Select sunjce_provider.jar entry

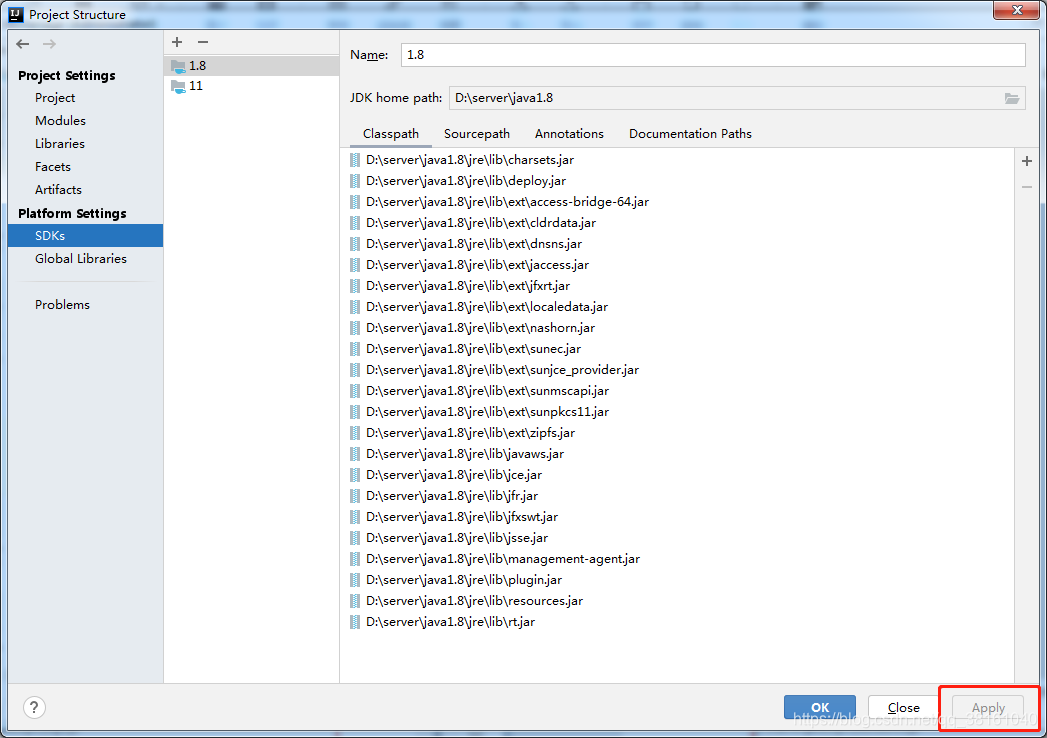point(494,370)
